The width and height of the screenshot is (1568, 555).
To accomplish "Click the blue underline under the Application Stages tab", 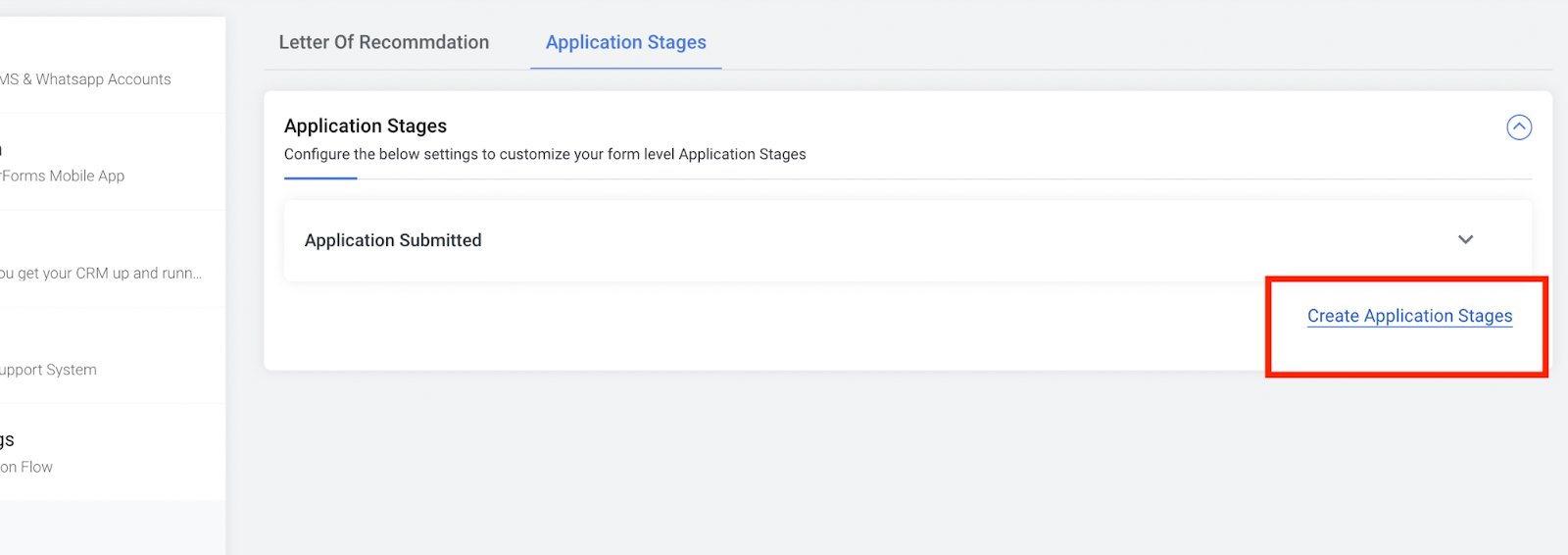I will (x=625, y=68).
